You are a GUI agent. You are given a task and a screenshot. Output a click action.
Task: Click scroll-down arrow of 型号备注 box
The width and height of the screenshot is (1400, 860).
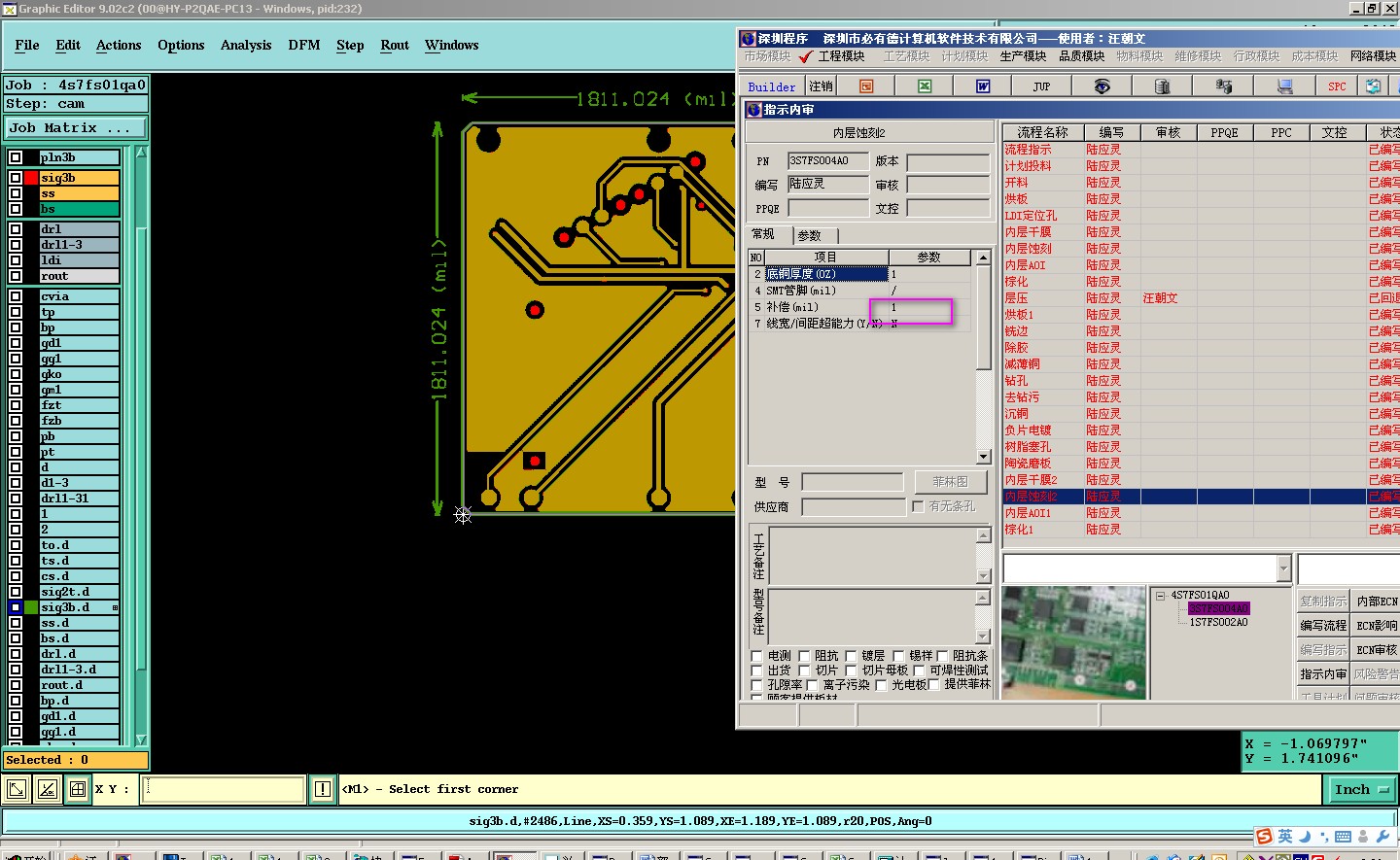983,636
